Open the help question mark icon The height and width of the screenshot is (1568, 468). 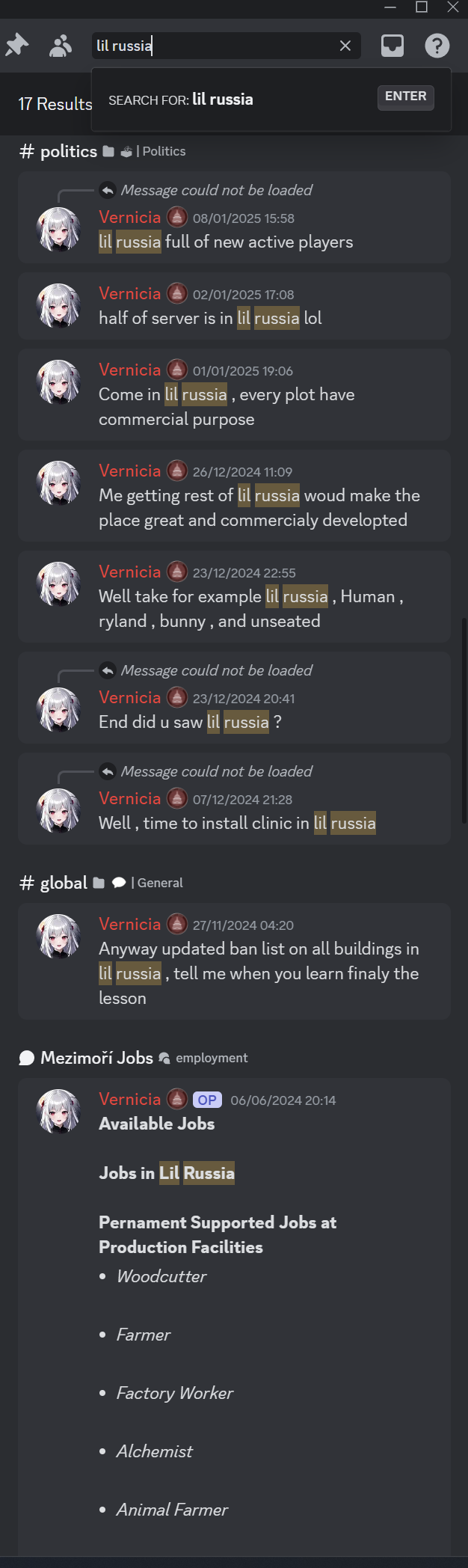pos(437,46)
